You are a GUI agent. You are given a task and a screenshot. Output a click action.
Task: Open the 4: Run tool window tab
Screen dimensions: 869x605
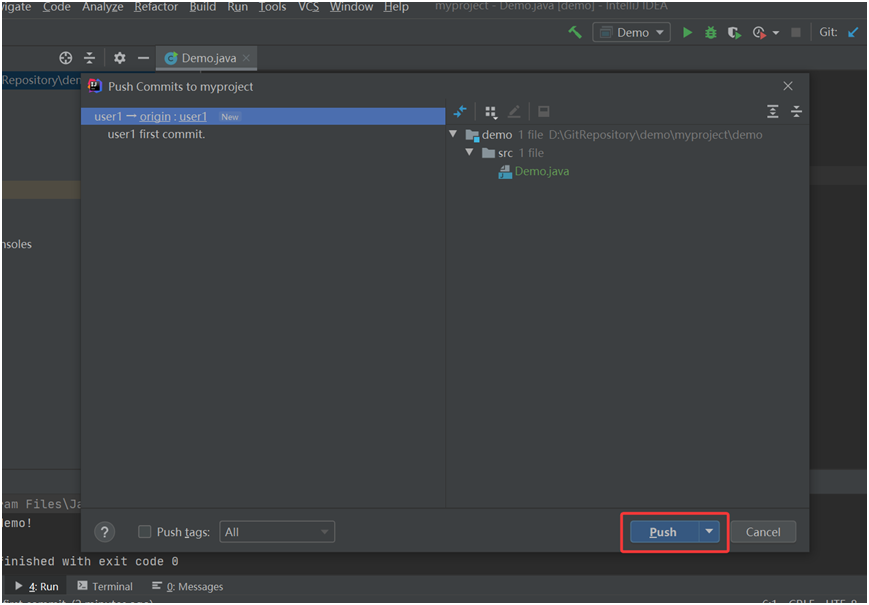point(37,586)
